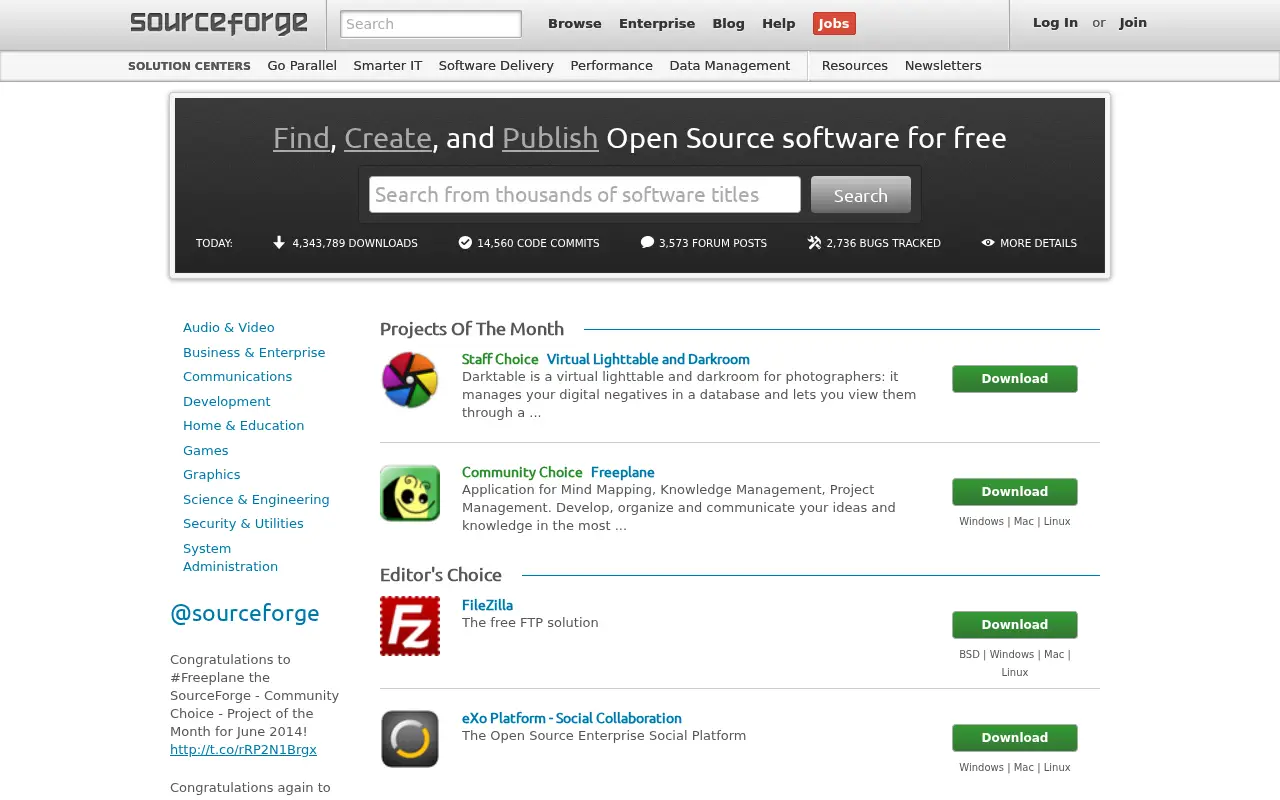Click the forum posts speech bubble icon
The height and width of the screenshot is (800, 1280).
coord(647,242)
